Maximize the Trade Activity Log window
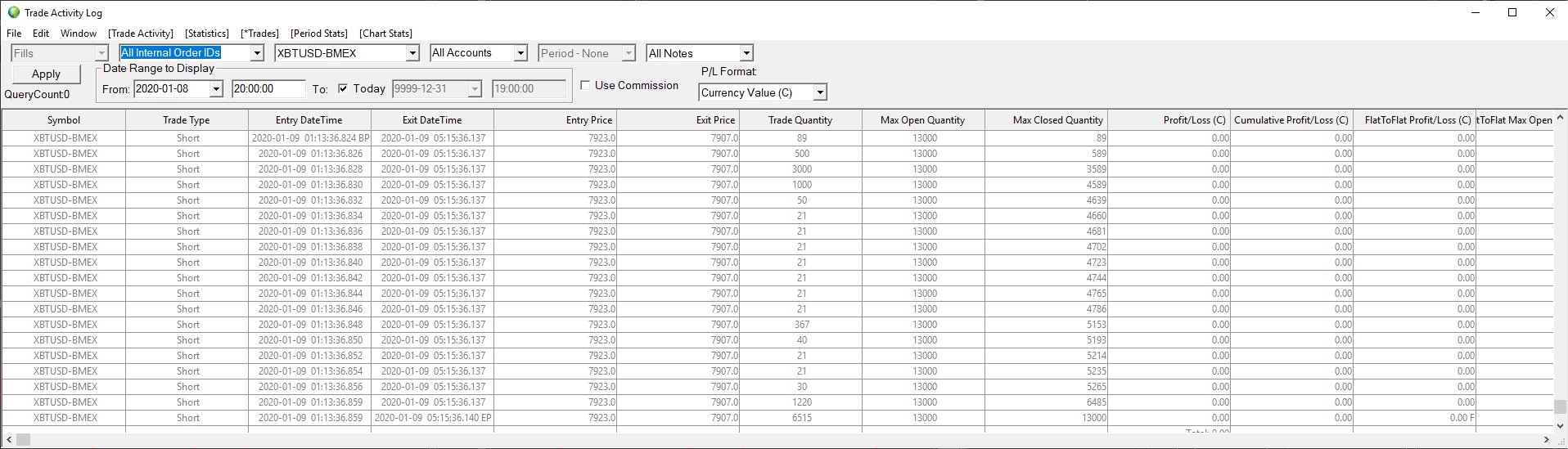Viewport: 1568px width, 449px height. [1512, 12]
